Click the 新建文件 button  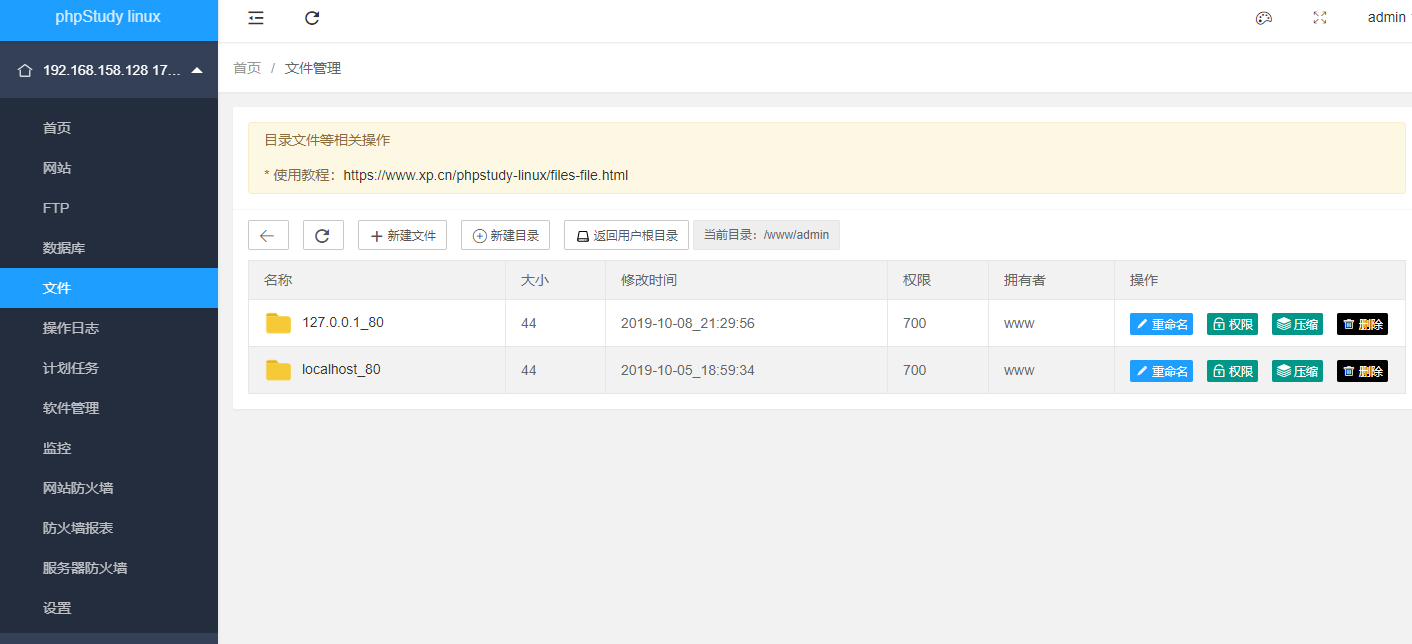(x=402, y=235)
